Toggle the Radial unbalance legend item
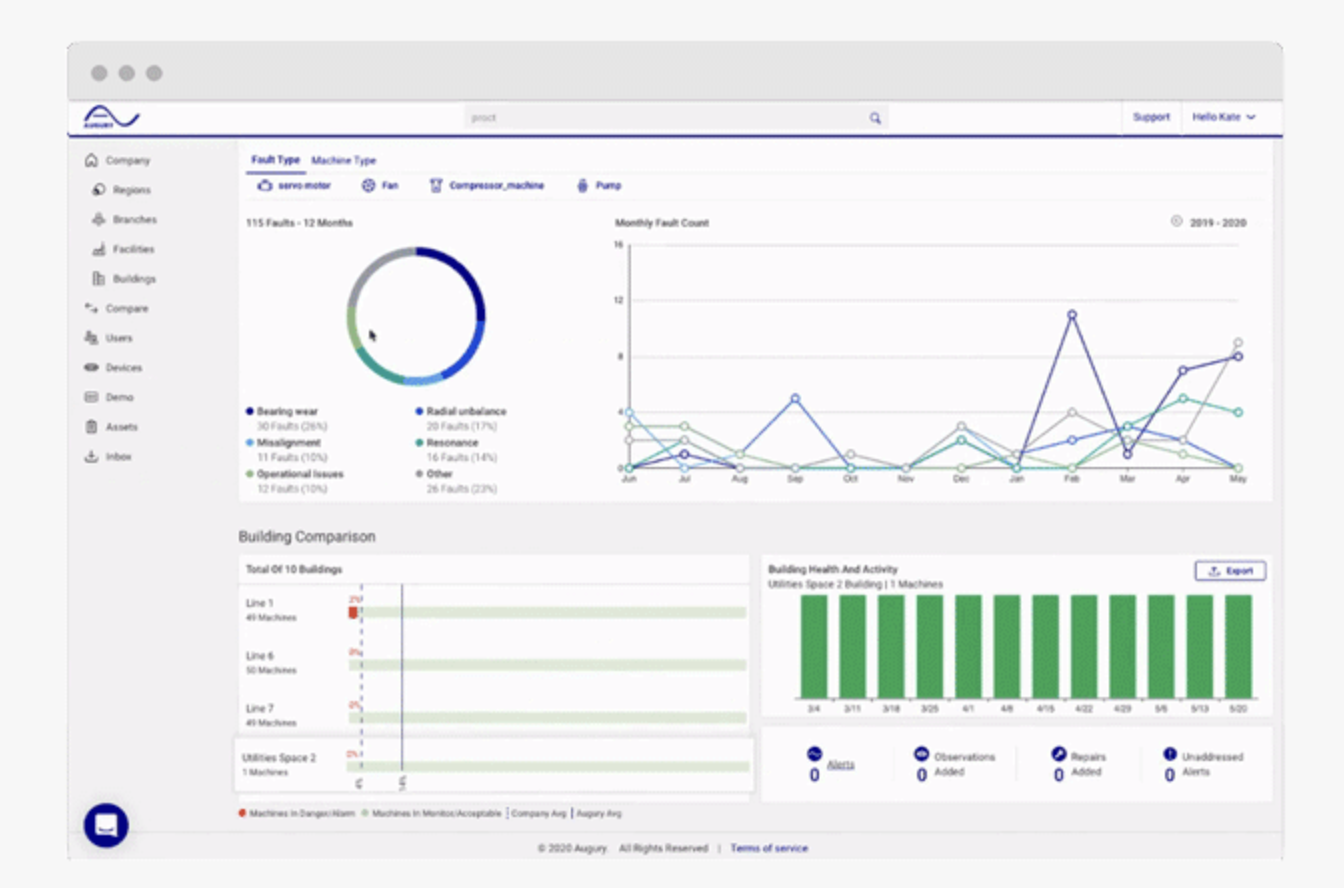Viewport: 1344px width, 888px height. point(461,411)
